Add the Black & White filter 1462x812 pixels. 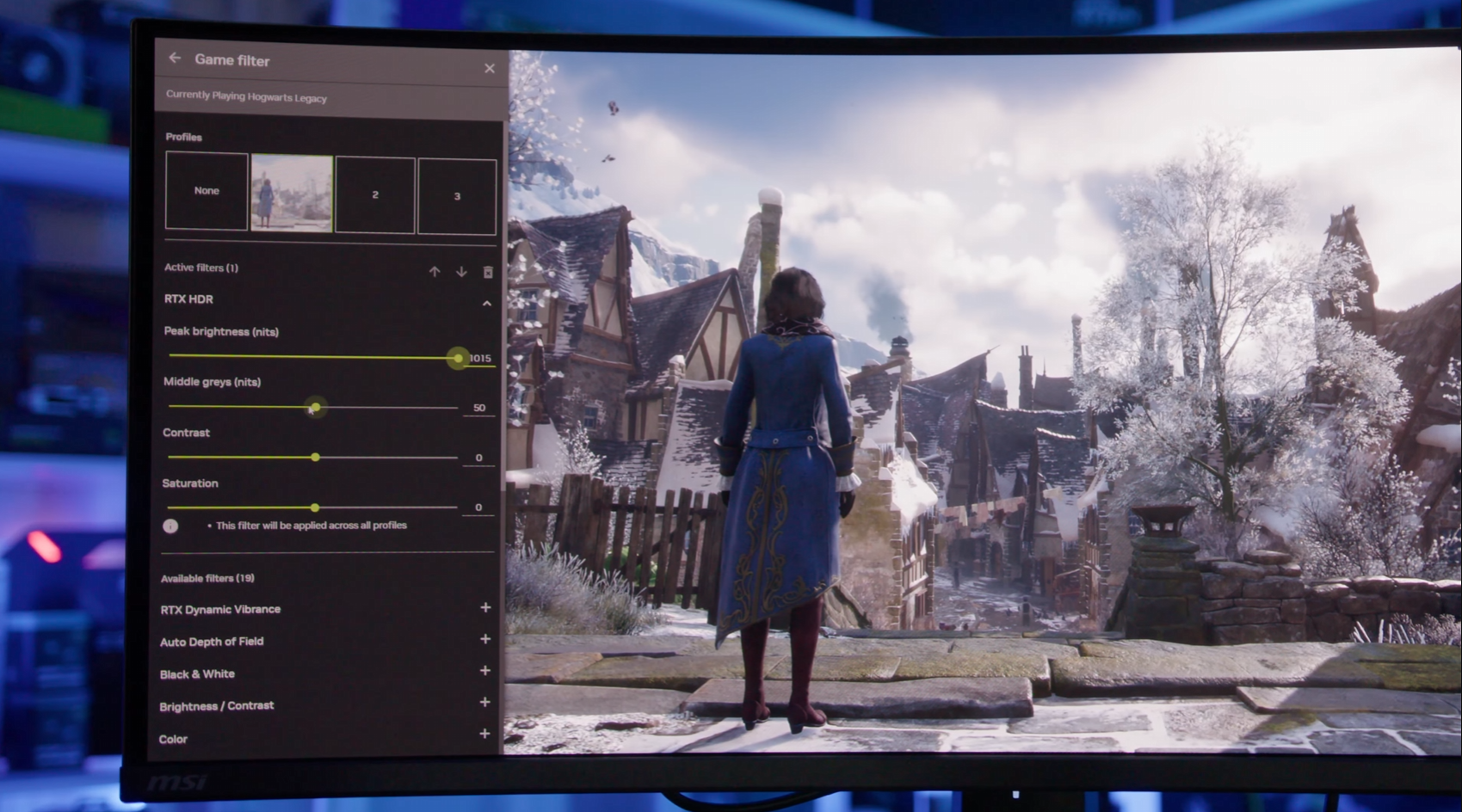[x=485, y=670]
